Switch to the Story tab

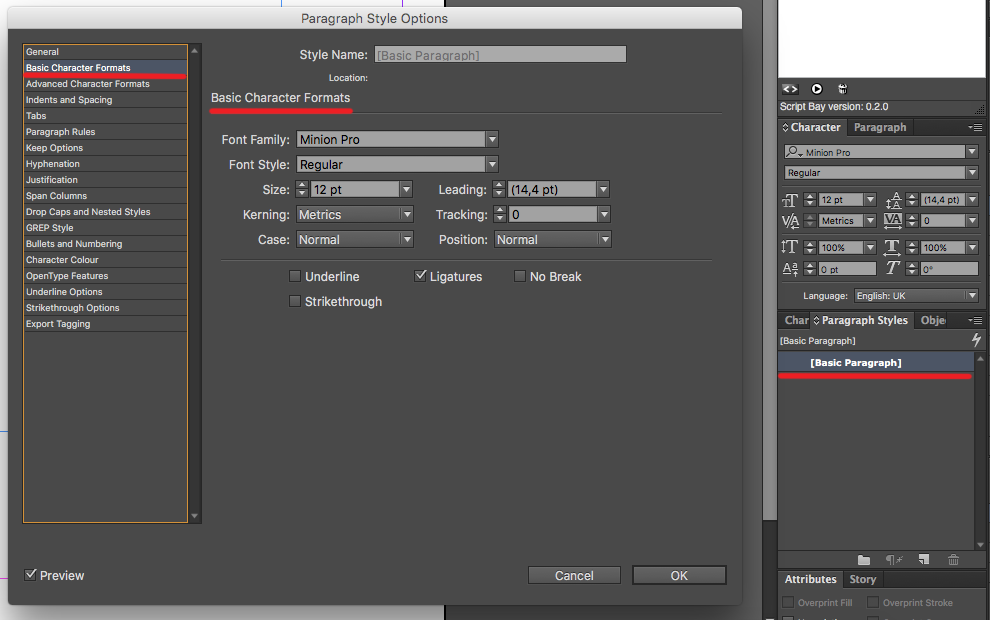pyautogui.click(x=862, y=579)
